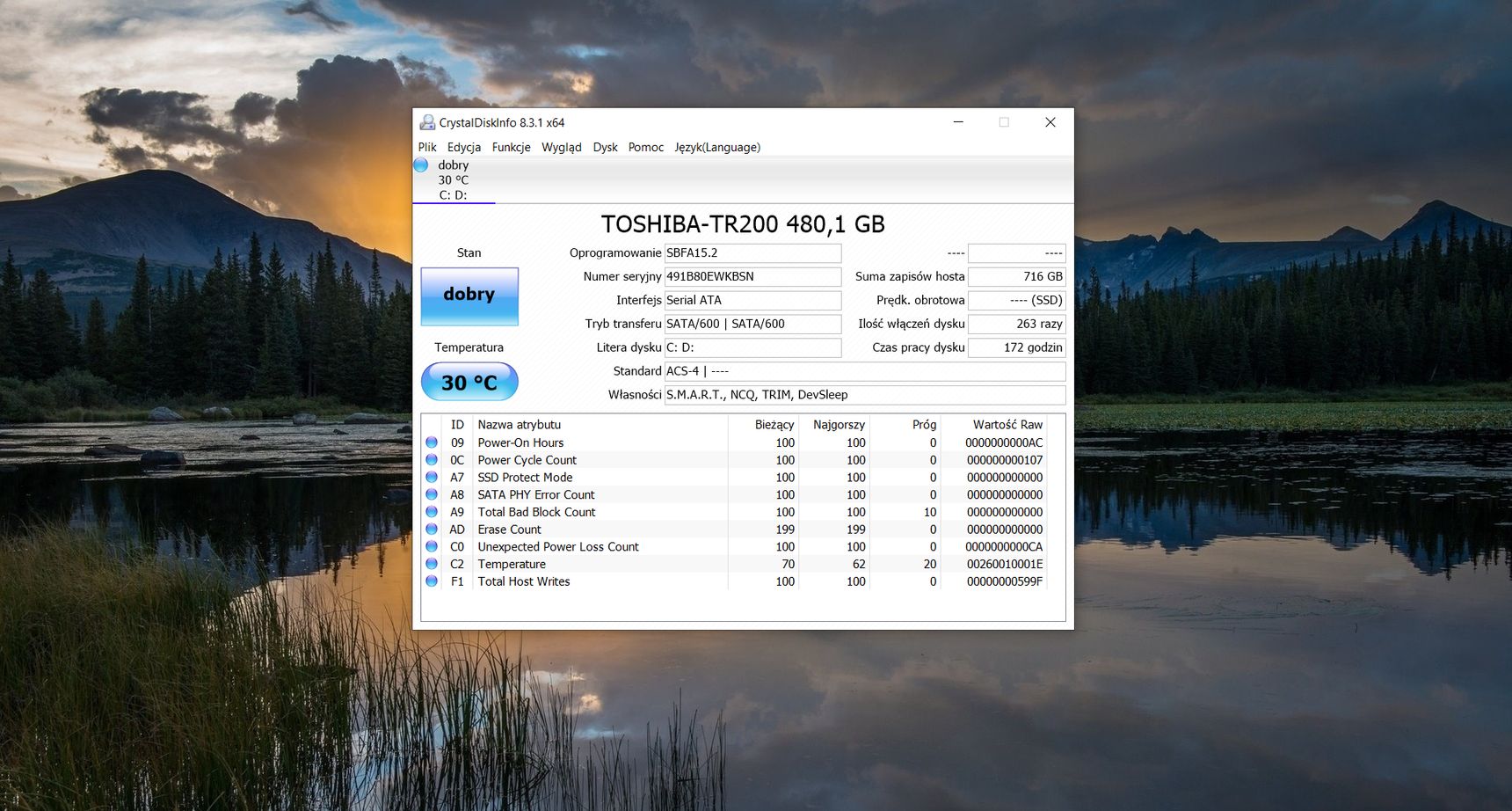Select the SSD Protect Mode attribute name
Screen dimensions: 1512x811
click(x=525, y=477)
